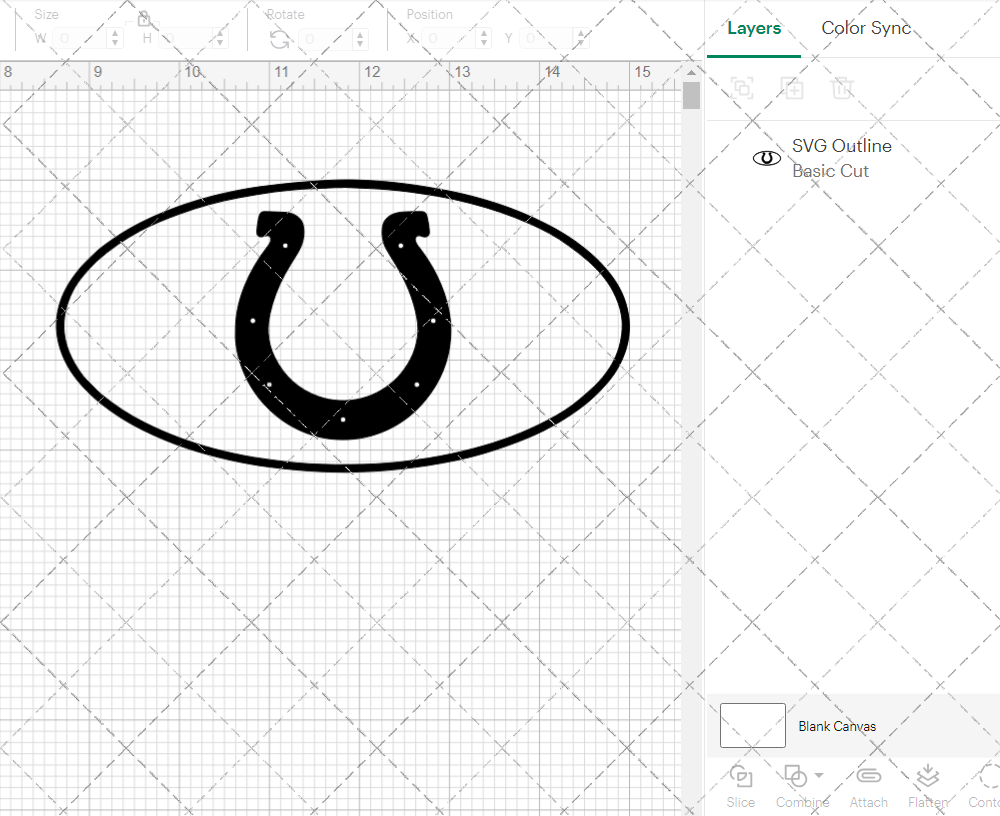Click the delete layer trash icon
1000x816 pixels.
(843, 88)
